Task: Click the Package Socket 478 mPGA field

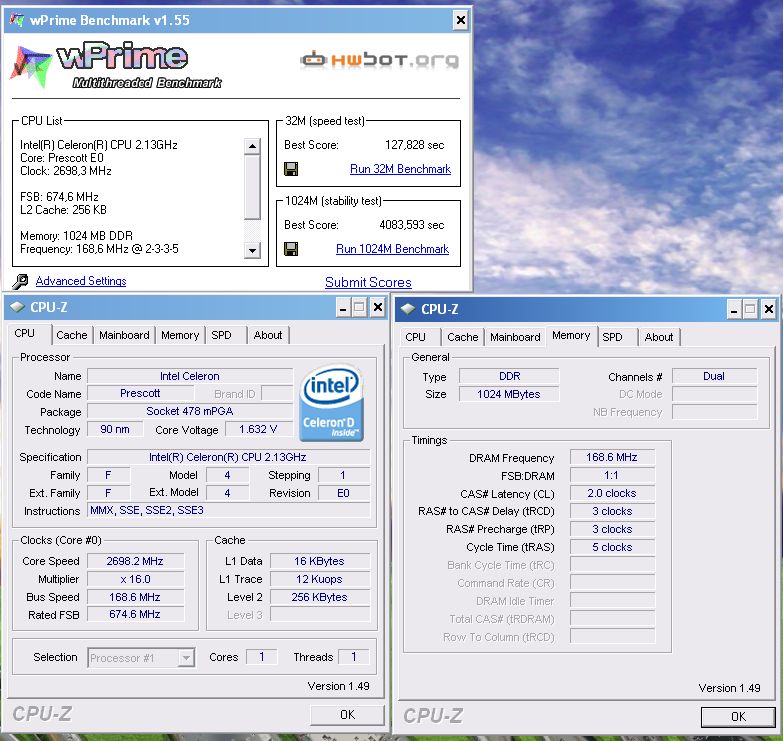Action: [x=190, y=411]
